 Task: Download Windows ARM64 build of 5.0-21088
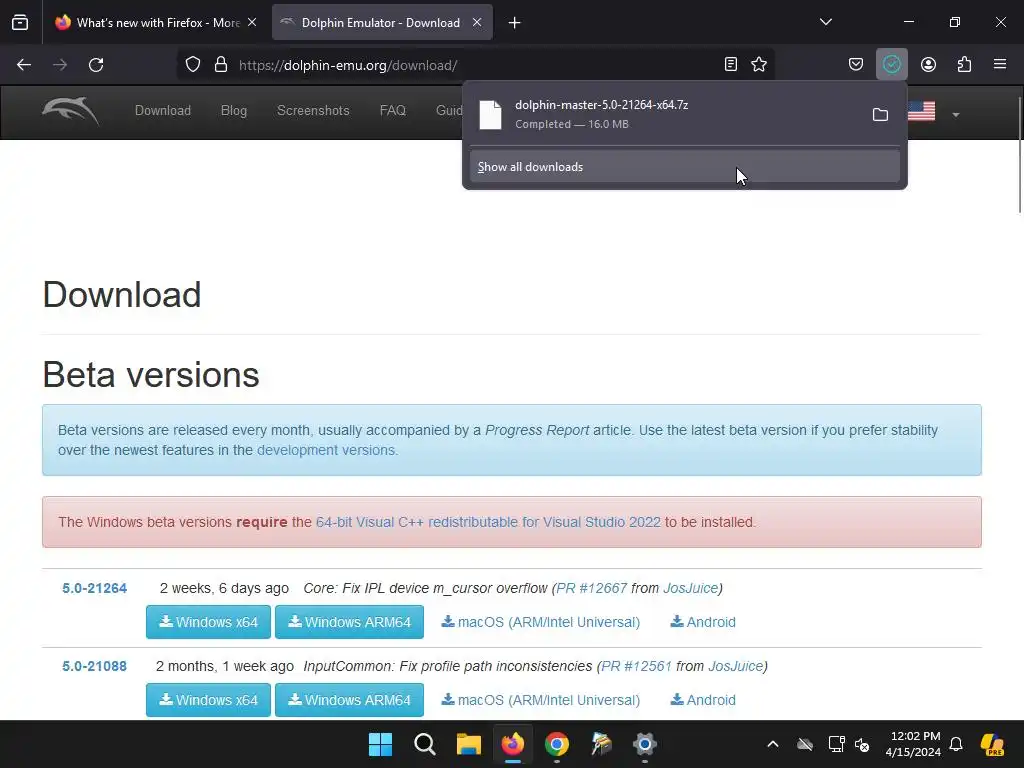point(349,700)
